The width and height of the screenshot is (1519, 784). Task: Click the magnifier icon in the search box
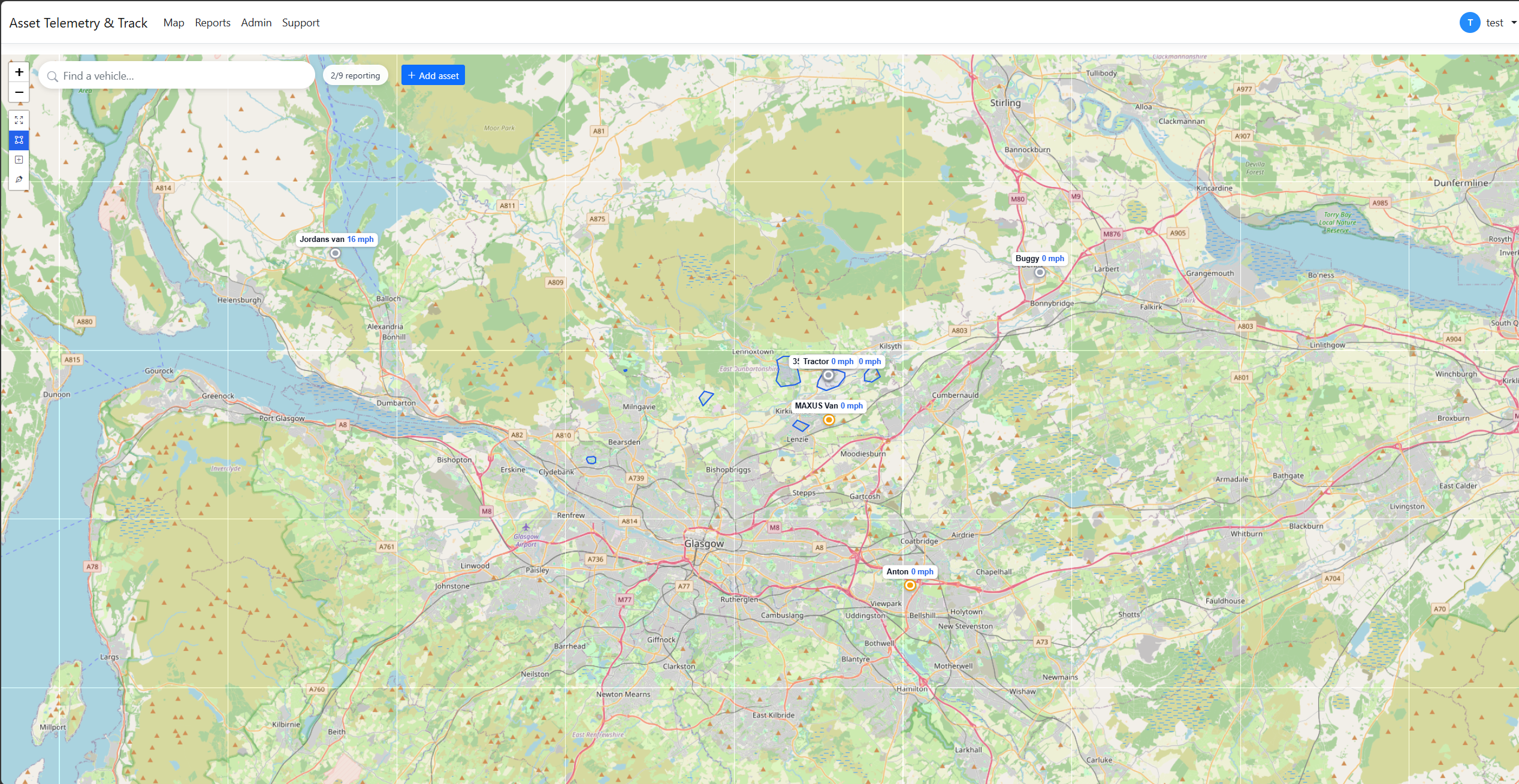point(53,76)
